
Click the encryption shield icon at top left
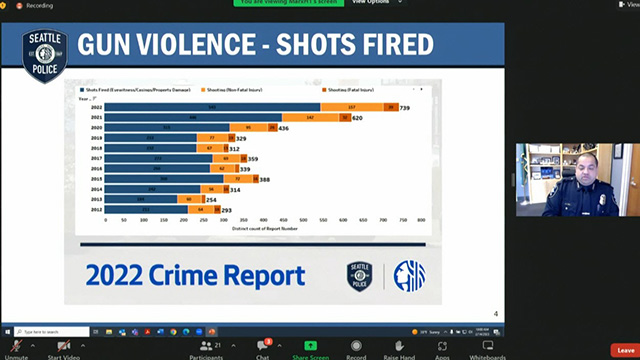[3, 6]
